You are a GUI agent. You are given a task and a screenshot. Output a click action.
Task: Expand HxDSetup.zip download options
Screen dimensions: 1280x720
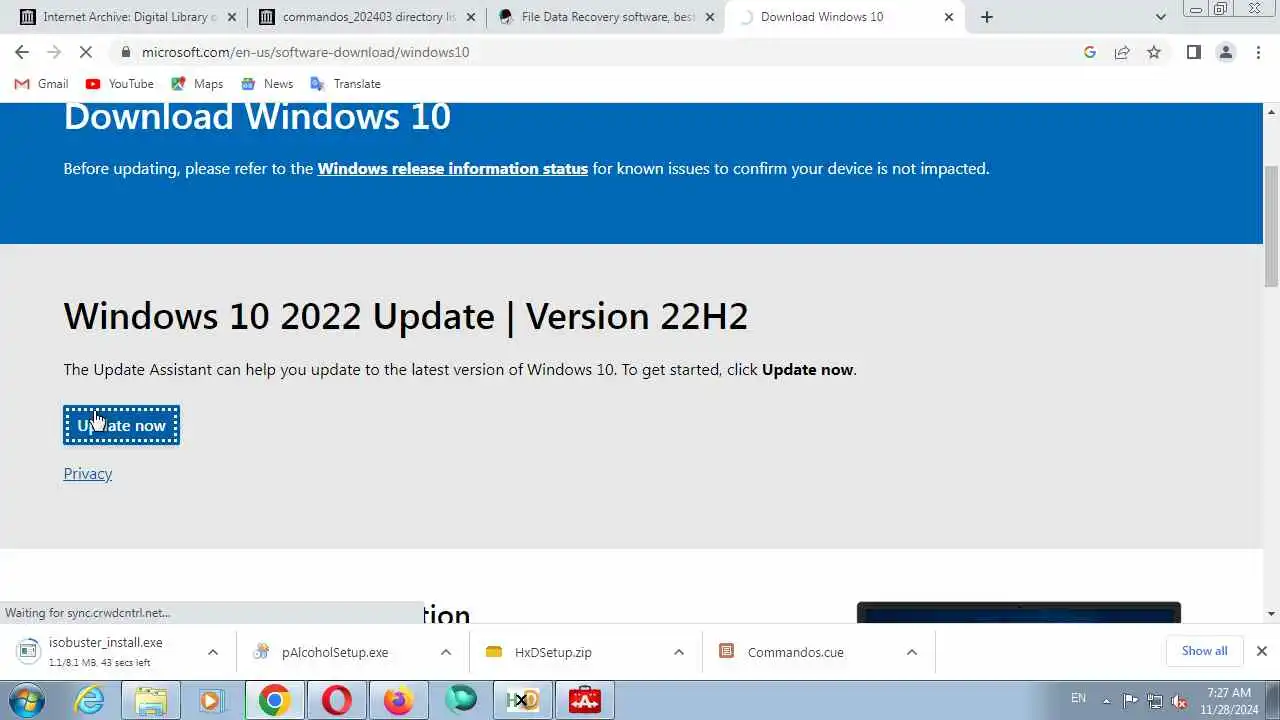[x=678, y=652]
